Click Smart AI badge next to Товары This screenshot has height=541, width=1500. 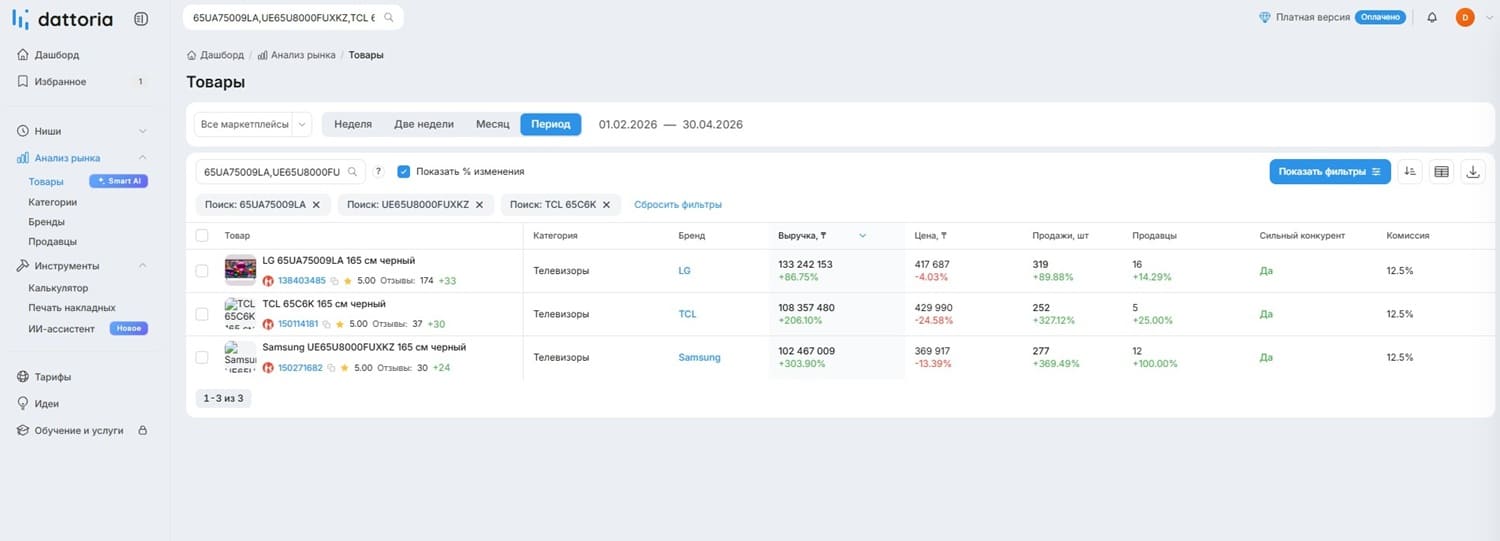(x=118, y=181)
